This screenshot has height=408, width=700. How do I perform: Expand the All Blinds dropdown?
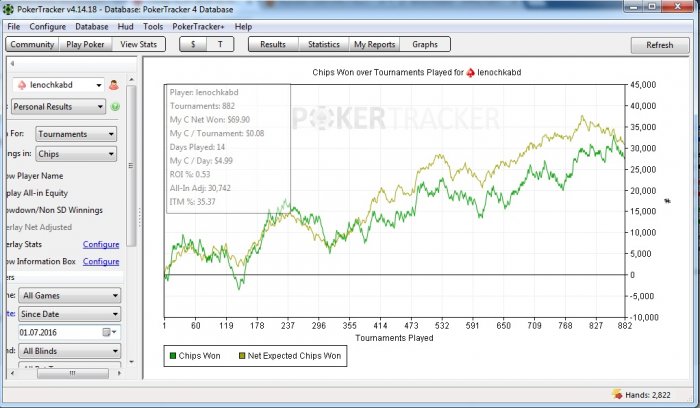point(70,351)
